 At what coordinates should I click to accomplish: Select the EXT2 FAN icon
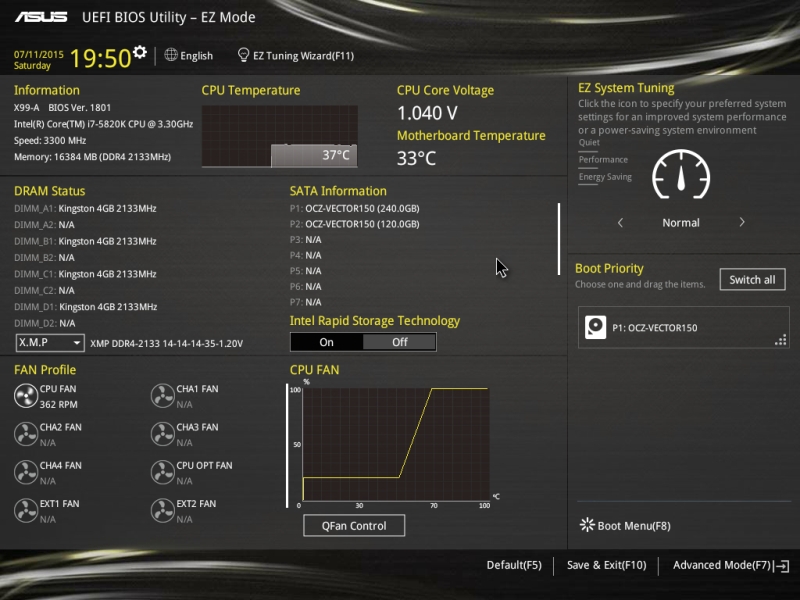coord(163,511)
